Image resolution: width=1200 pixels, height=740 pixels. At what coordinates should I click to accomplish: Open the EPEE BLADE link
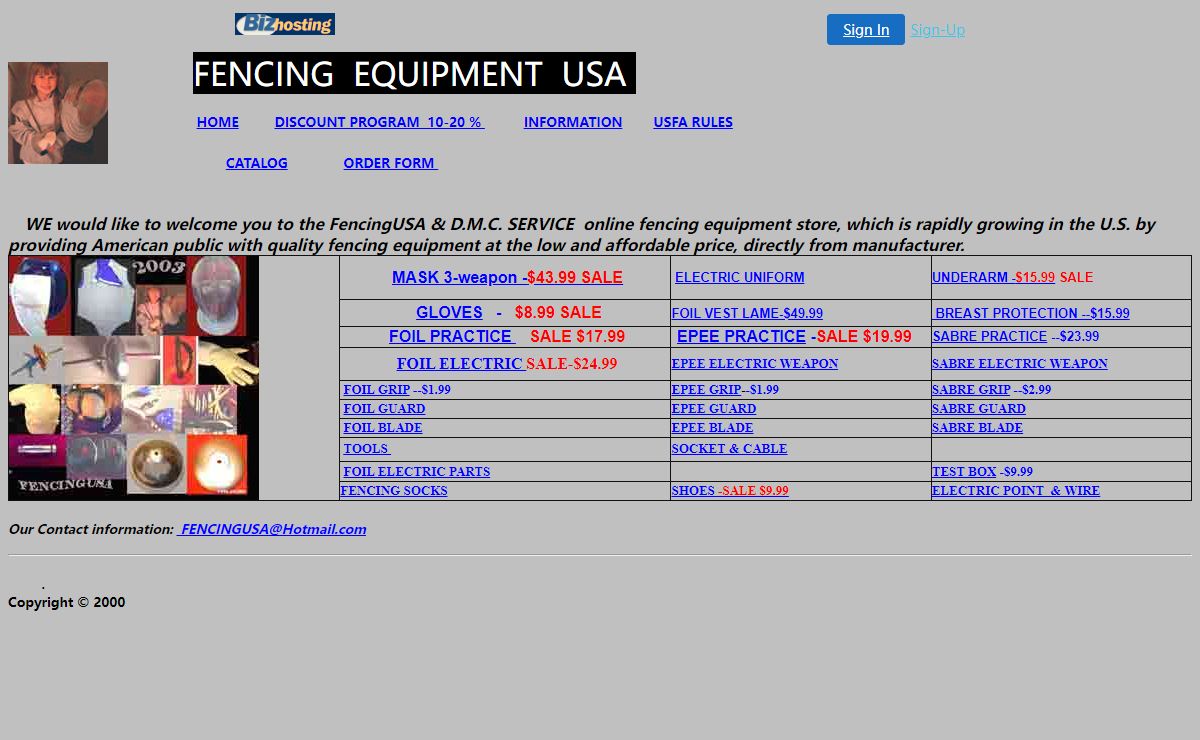click(712, 428)
